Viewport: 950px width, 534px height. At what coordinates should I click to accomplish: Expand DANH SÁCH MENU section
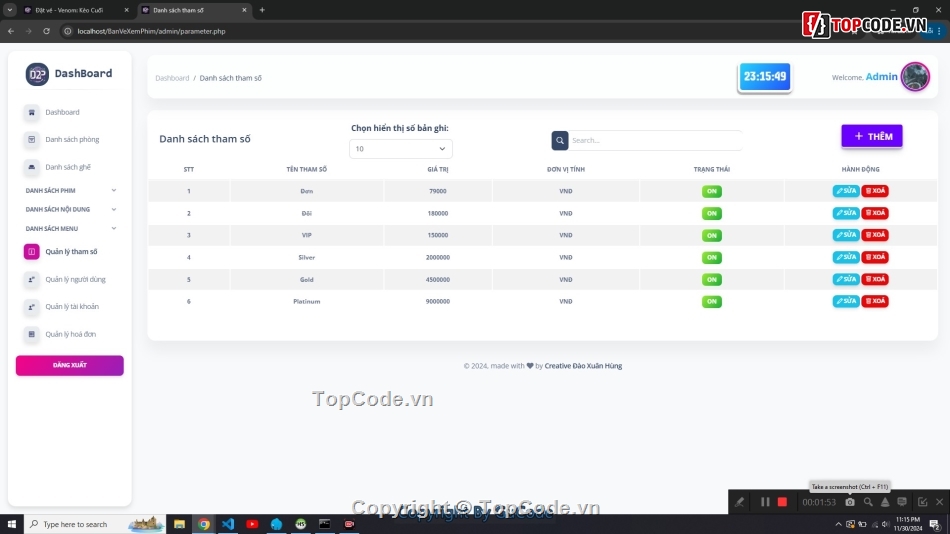pos(70,229)
